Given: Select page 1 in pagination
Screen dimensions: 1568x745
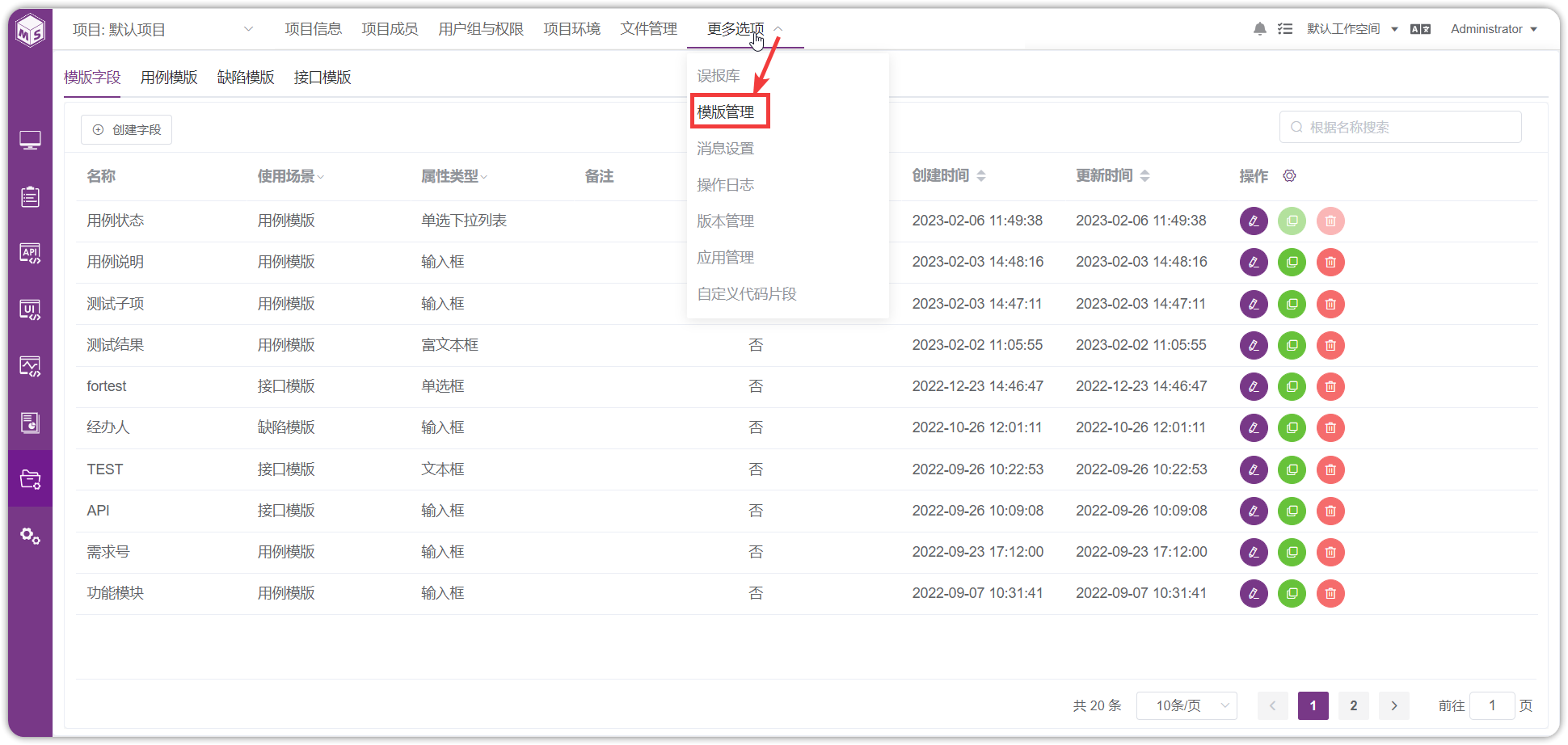Looking at the screenshot, I should (1313, 705).
